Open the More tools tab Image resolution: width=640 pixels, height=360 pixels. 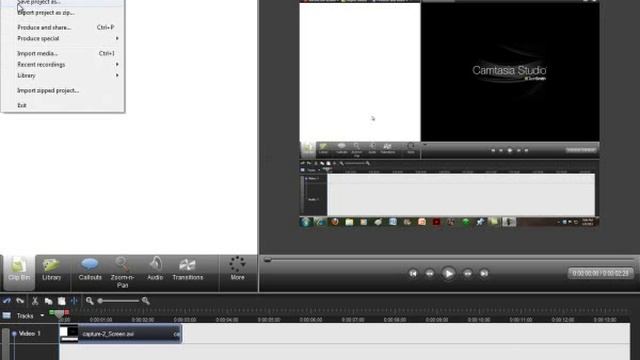pos(237,269)
